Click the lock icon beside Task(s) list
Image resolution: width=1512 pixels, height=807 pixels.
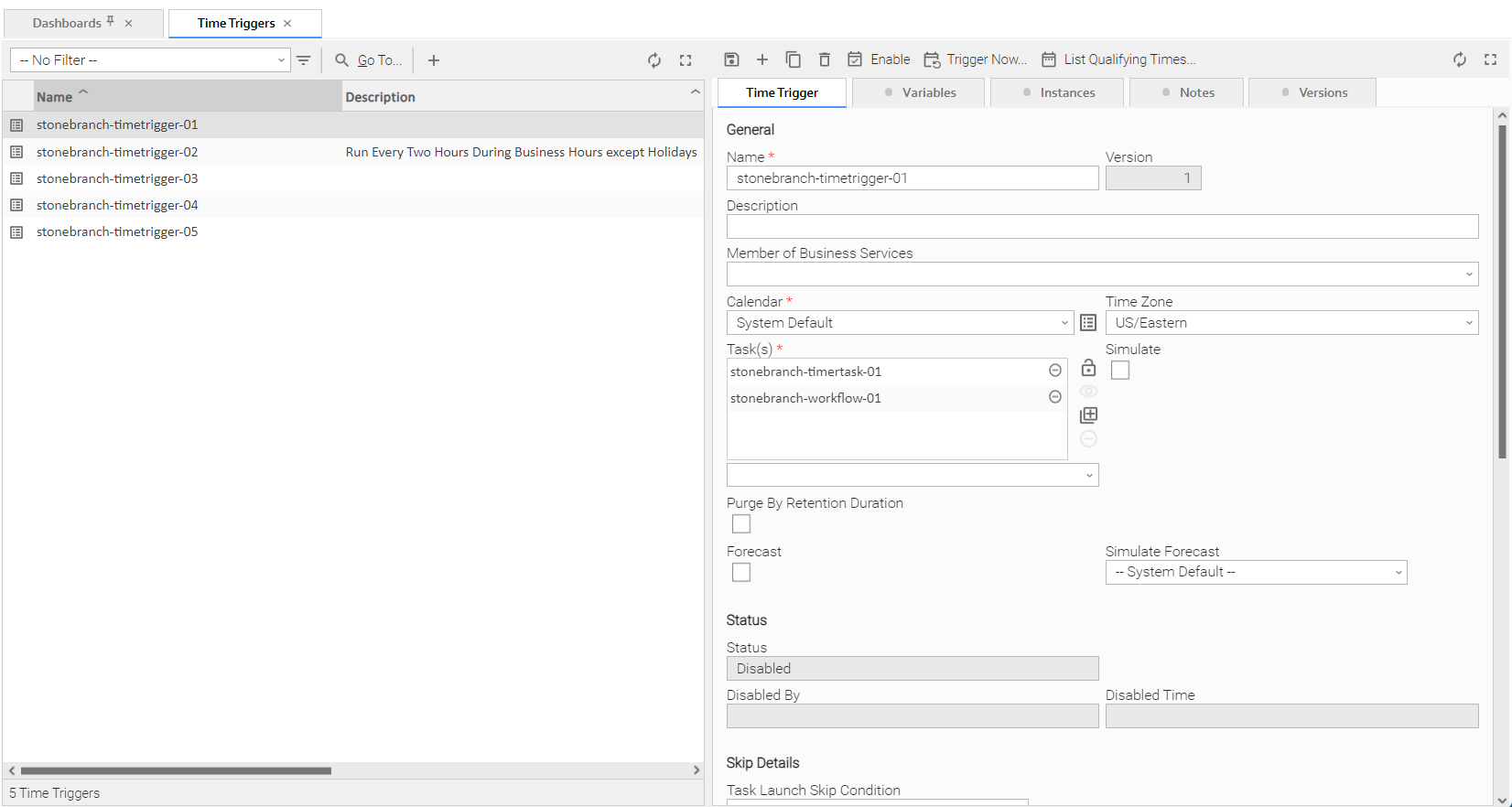point(1087,368)
